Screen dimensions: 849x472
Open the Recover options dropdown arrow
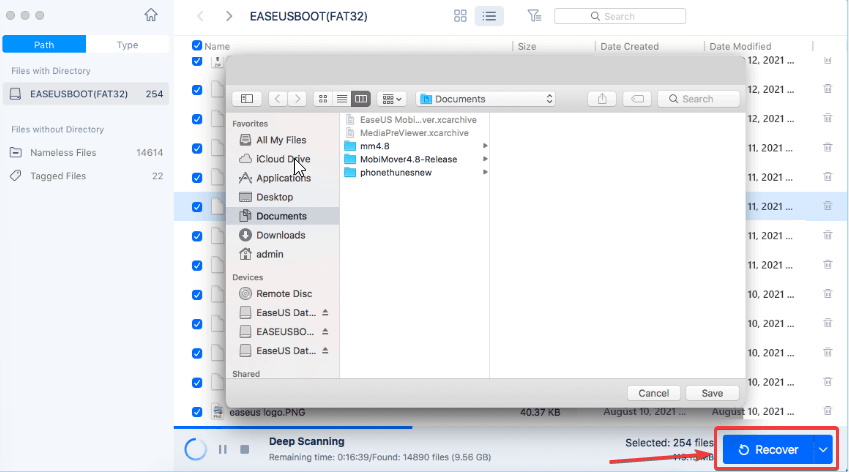tap(823, 449)
